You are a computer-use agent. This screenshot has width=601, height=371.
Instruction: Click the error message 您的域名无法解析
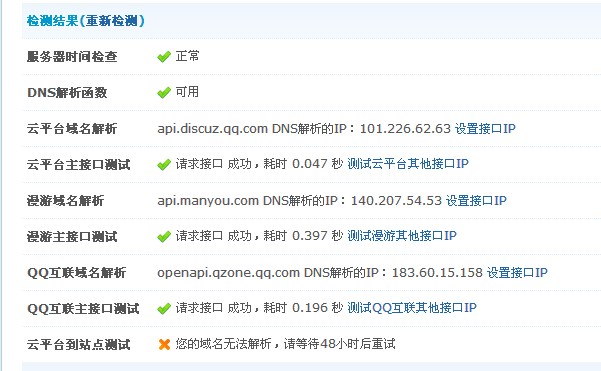[x=223, y=344]
